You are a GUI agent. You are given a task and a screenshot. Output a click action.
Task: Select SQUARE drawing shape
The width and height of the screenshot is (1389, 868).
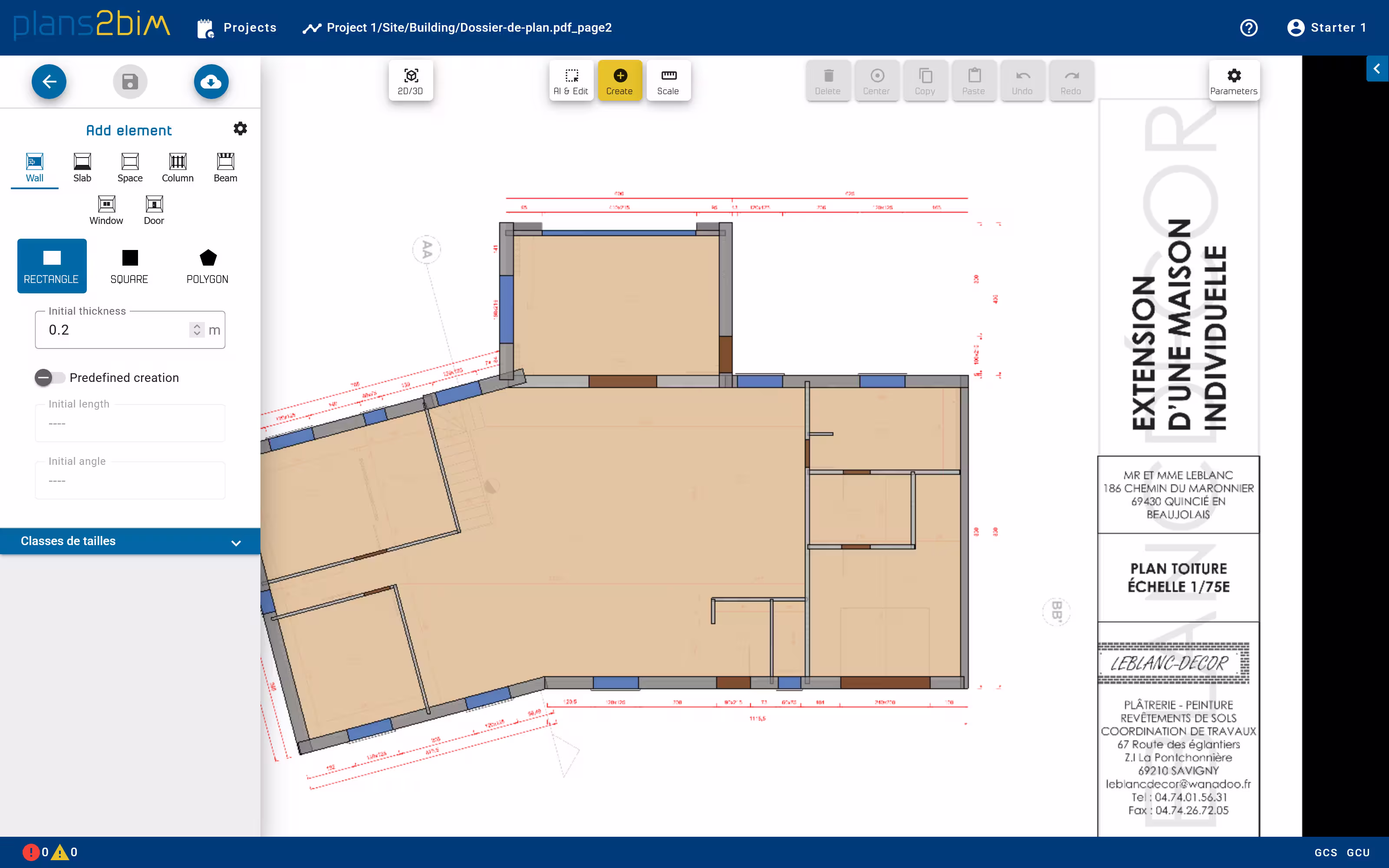tap(130, 266)
